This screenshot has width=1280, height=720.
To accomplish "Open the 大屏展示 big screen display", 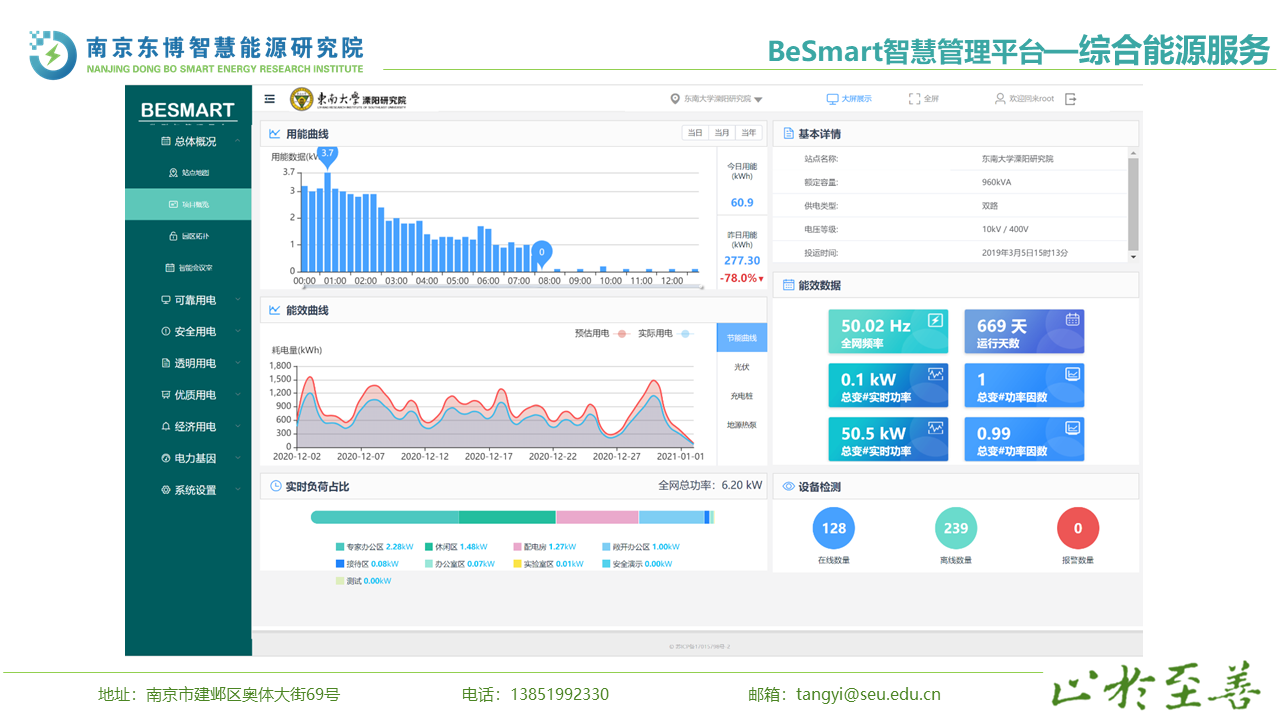I will tap(849, 99).
